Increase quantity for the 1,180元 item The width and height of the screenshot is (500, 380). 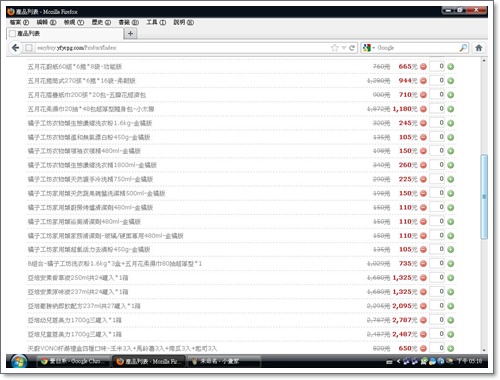pos(451,109)
